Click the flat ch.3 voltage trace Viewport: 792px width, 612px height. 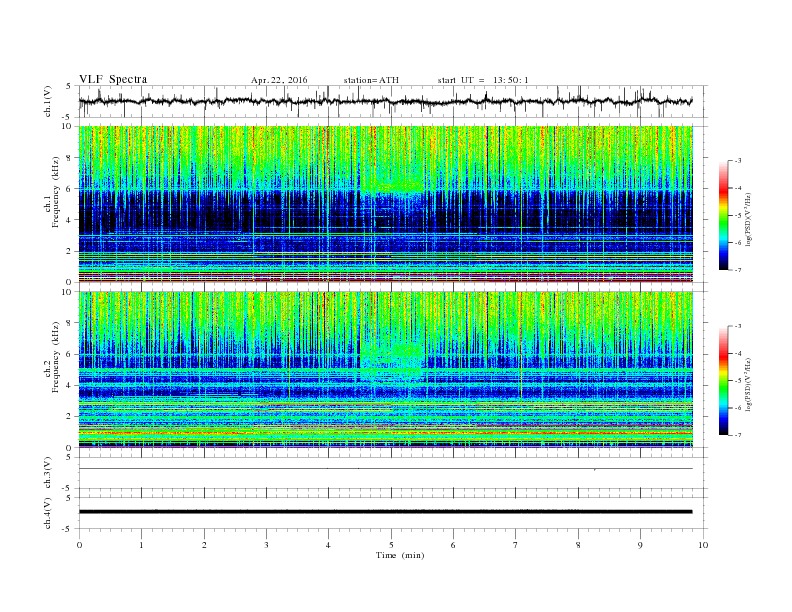coord(385,469)
